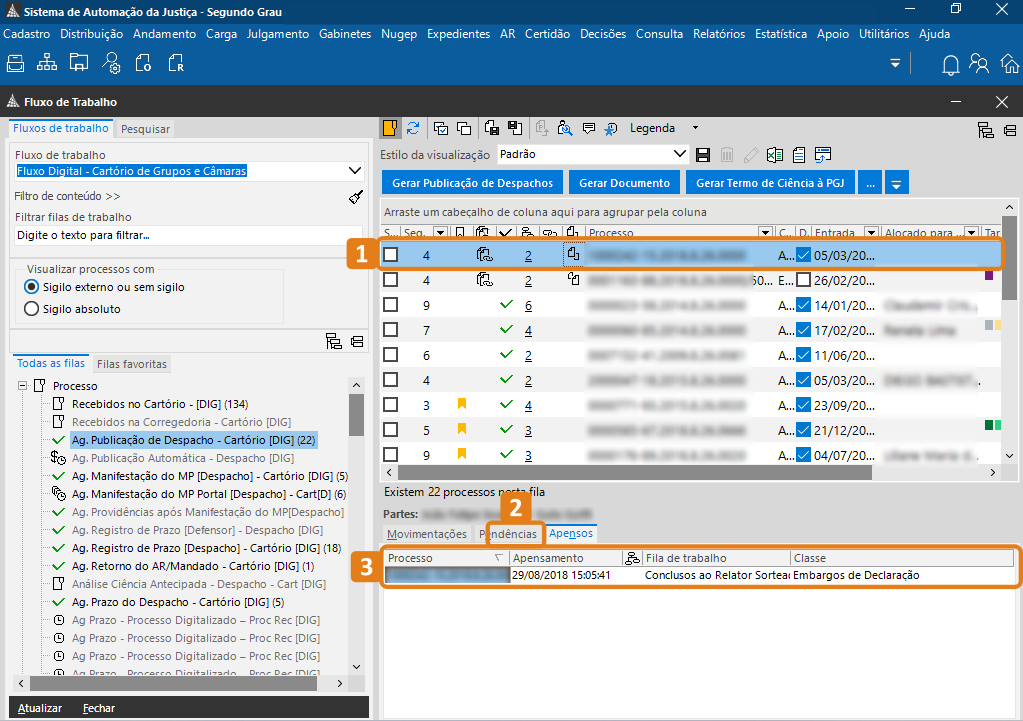This screenshot has height=721, width=1023.
Task: Click the deselect-all overlapping windows icon
Action: (x=465, y=129)
